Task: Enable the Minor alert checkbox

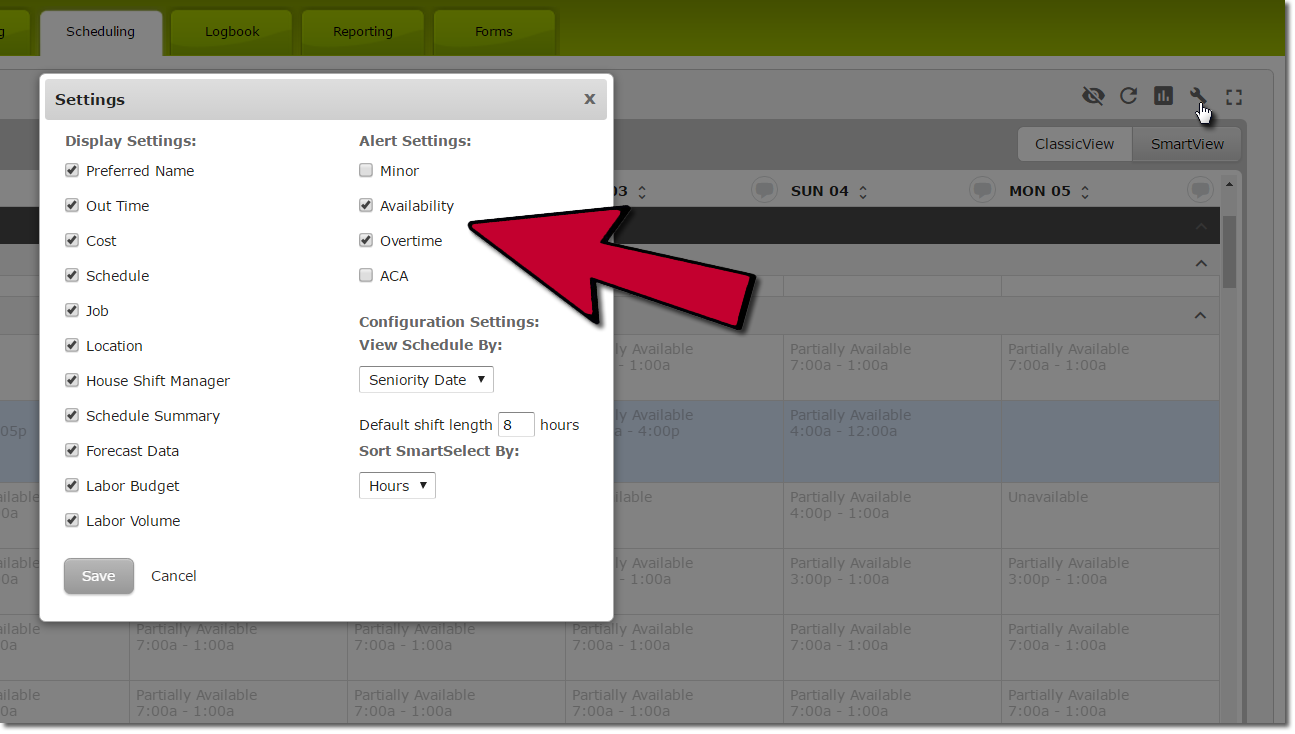Action: click(x=366, y=170)
